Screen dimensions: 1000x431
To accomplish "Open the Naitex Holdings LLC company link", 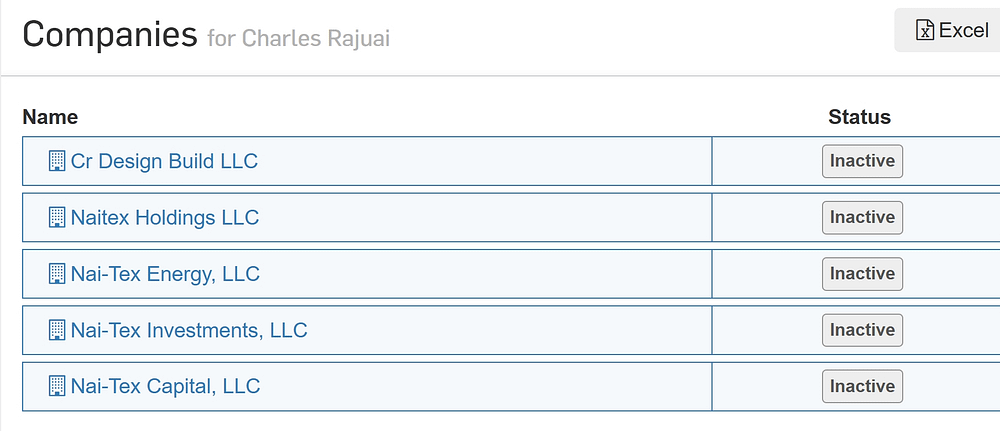I will click(x=165, y=217).
